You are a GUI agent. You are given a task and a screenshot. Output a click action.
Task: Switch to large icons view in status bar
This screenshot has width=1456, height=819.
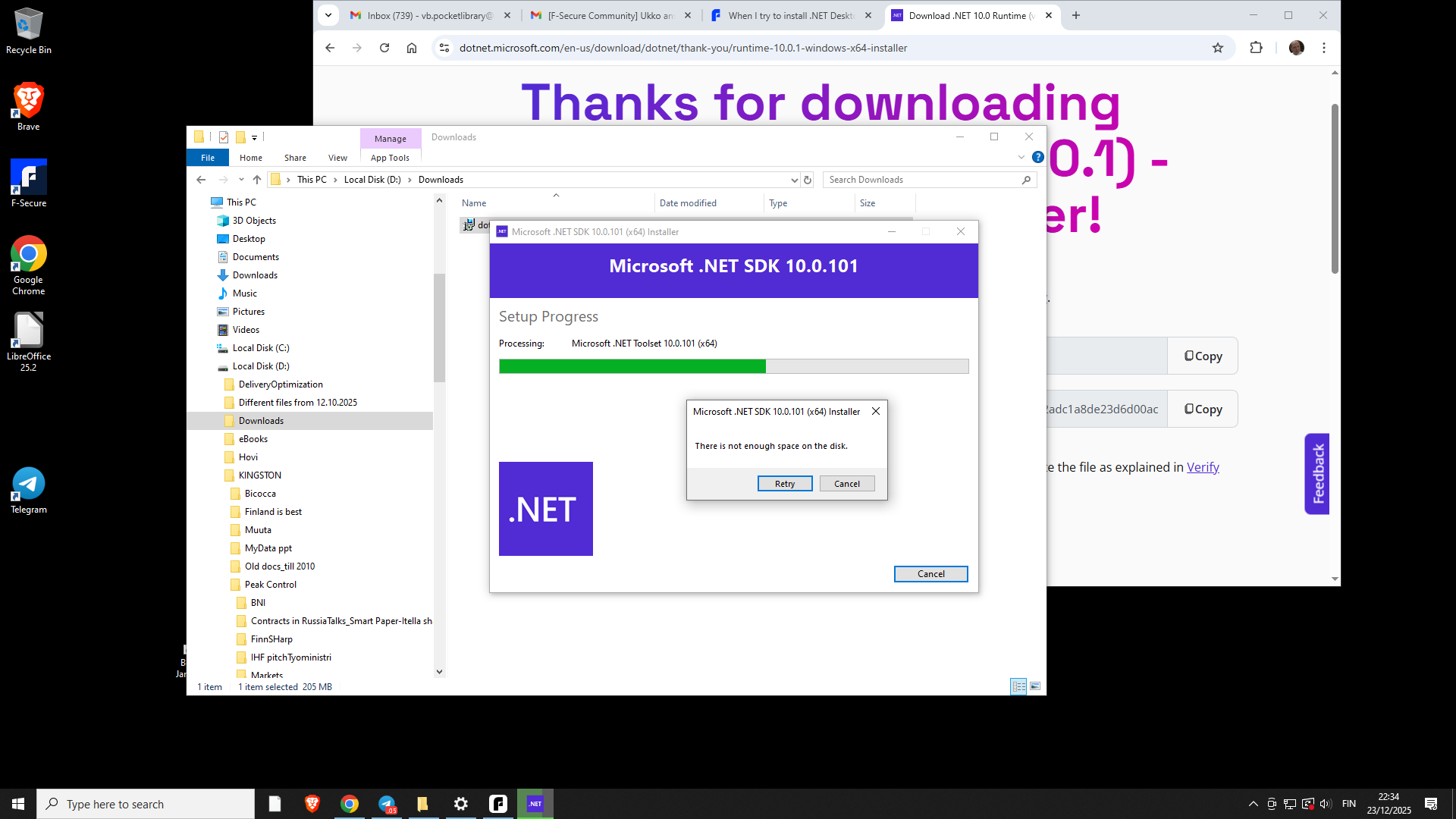click(x=1035, y=686)
